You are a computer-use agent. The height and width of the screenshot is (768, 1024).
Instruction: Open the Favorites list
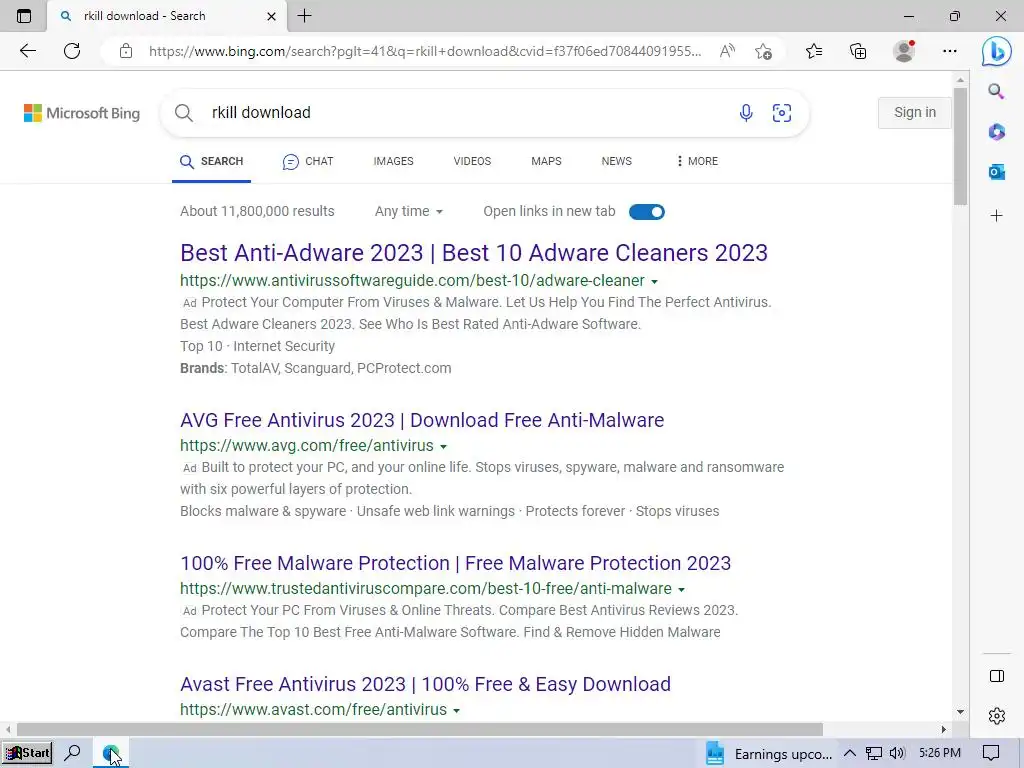pos(814,51)
